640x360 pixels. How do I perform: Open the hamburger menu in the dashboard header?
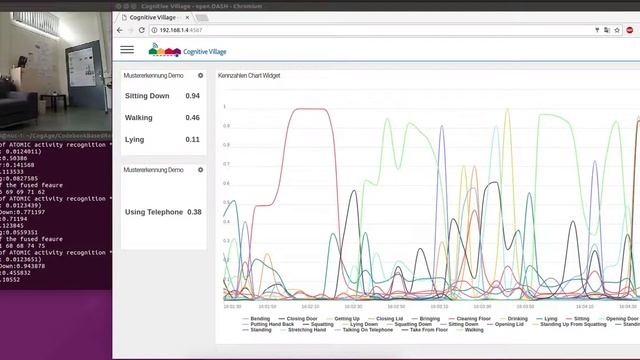pyautogui.click(x=127, y=50)
